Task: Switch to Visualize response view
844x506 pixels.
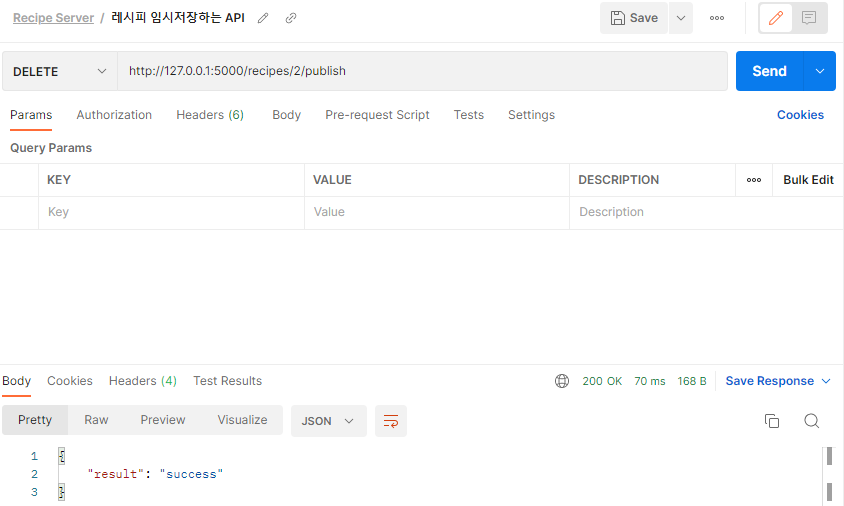Action: (x=242, y=420)
